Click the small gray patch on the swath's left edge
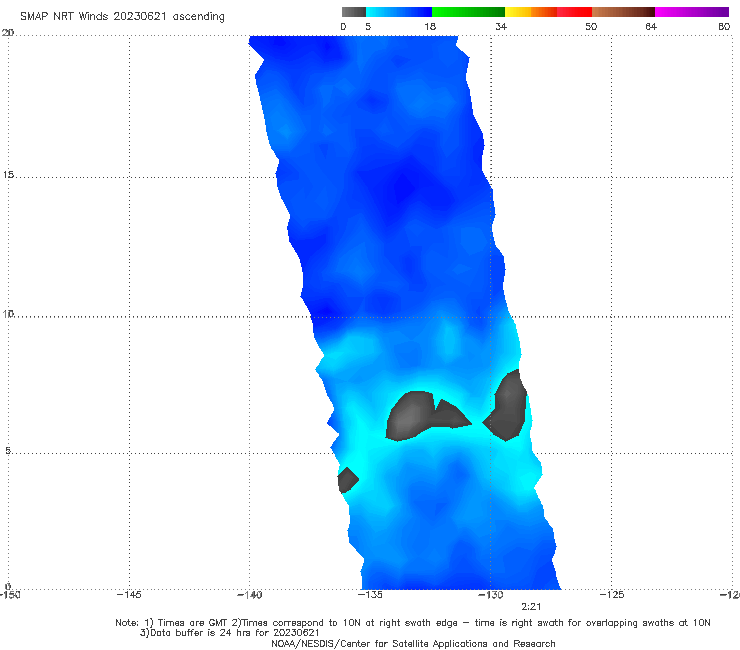Viewport: 740px width, 650px height. click(x=347, y=480)
